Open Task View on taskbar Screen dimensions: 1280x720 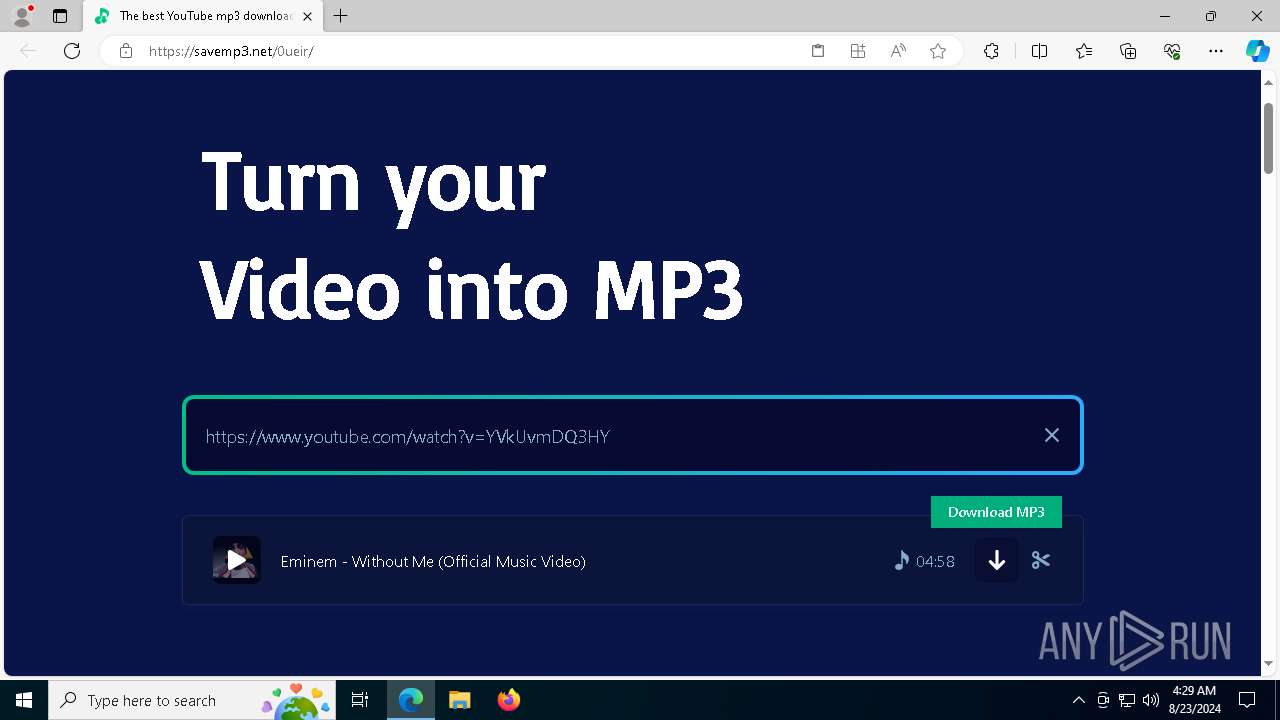point(360,700)
